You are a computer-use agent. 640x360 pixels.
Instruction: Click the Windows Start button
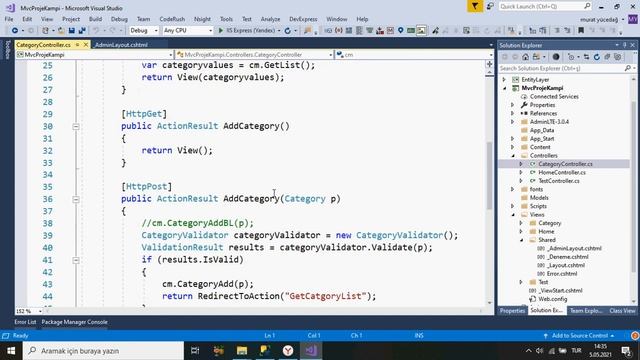click(11, 351)
